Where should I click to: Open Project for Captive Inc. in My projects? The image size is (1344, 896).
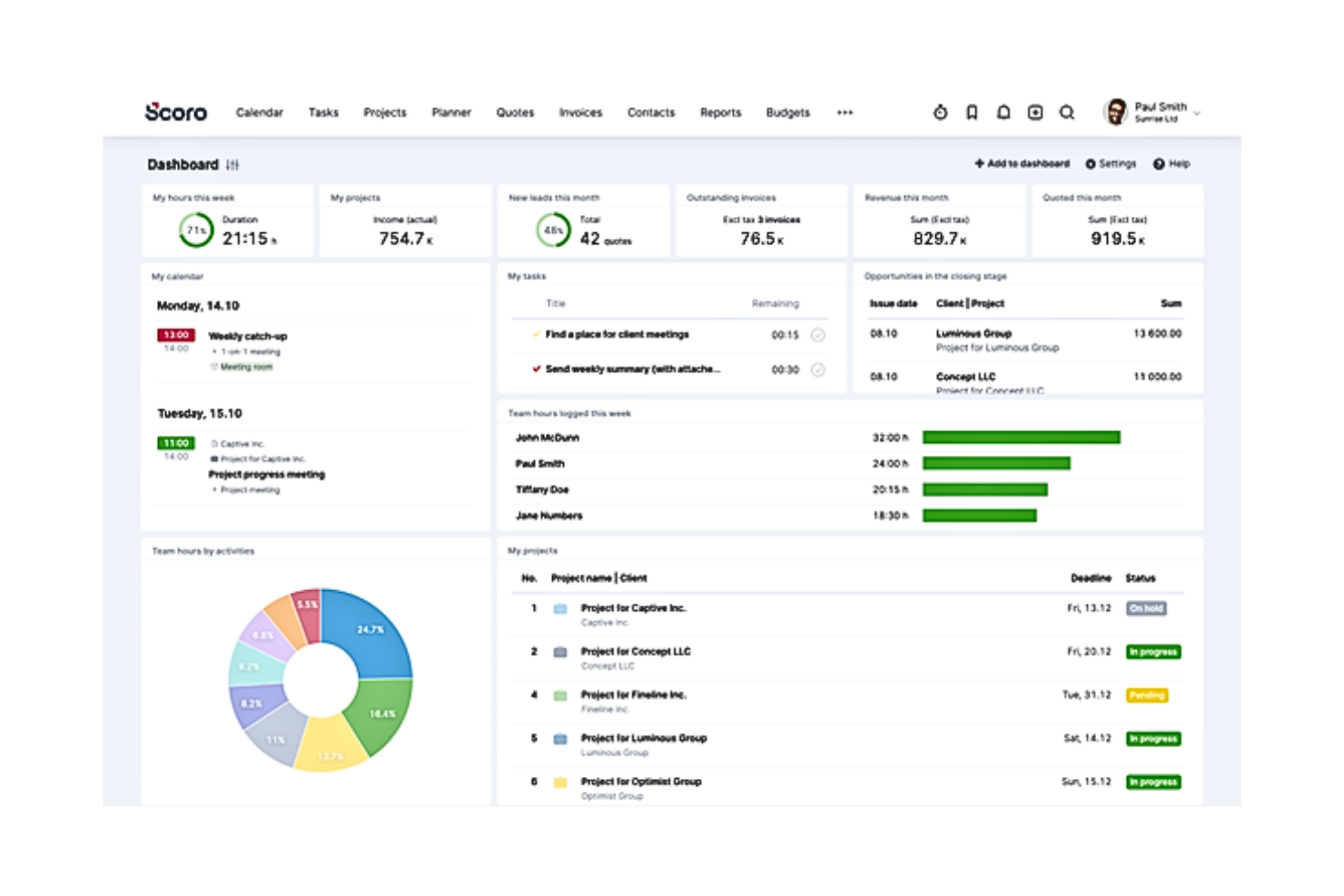[x=633, y=608]
